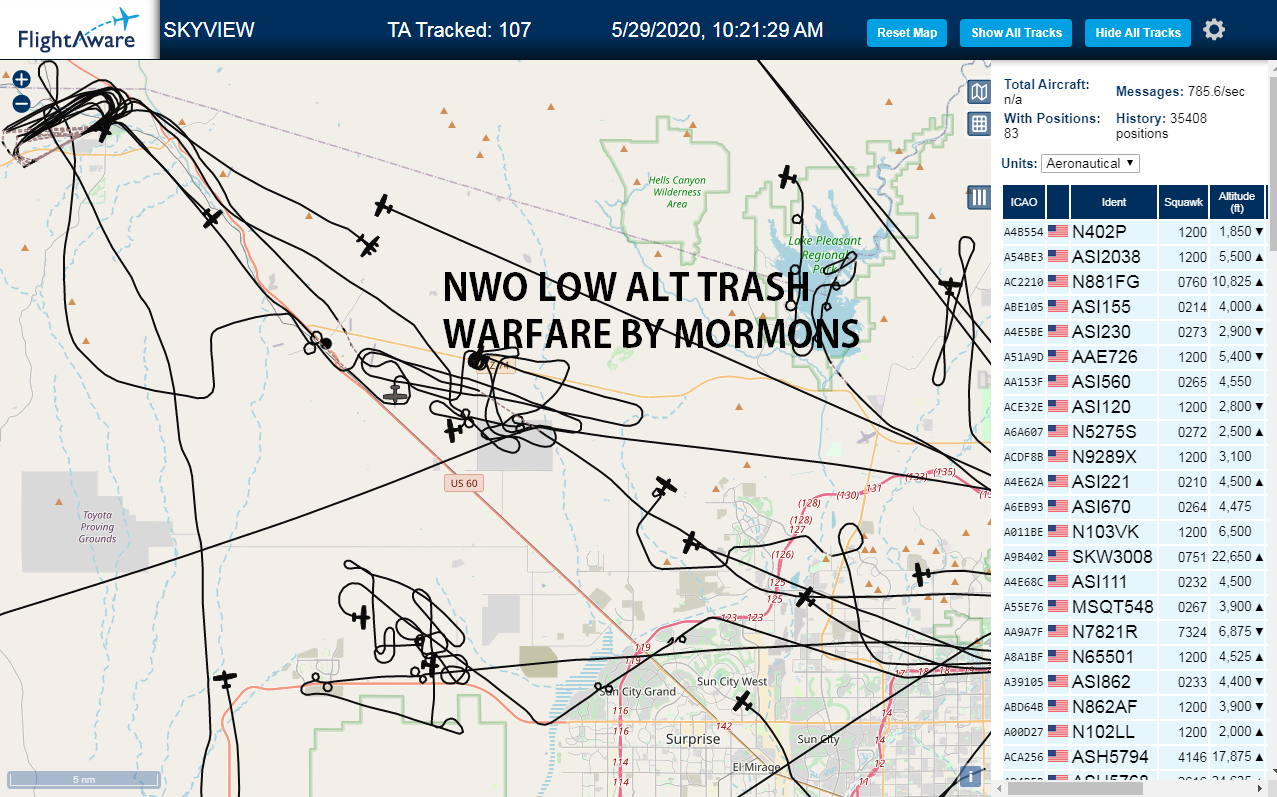Select aircraft N65501 in list

coord(1134,657)
